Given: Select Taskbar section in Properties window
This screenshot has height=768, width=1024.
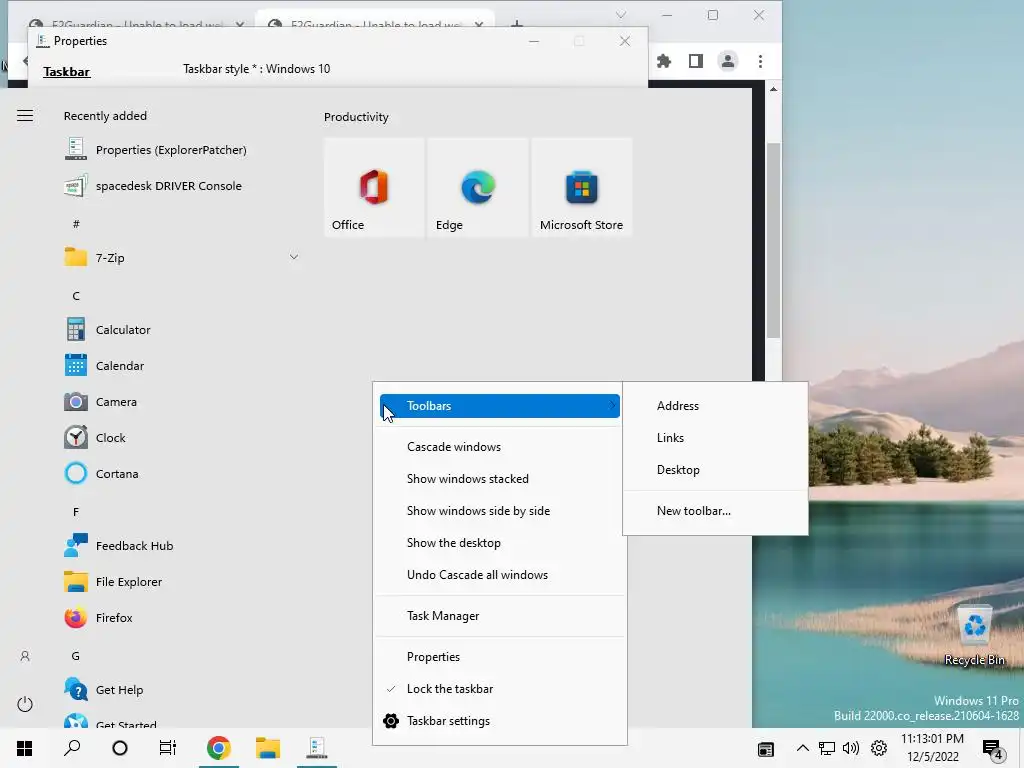Looking at the screenshot, I should point(67,72).
